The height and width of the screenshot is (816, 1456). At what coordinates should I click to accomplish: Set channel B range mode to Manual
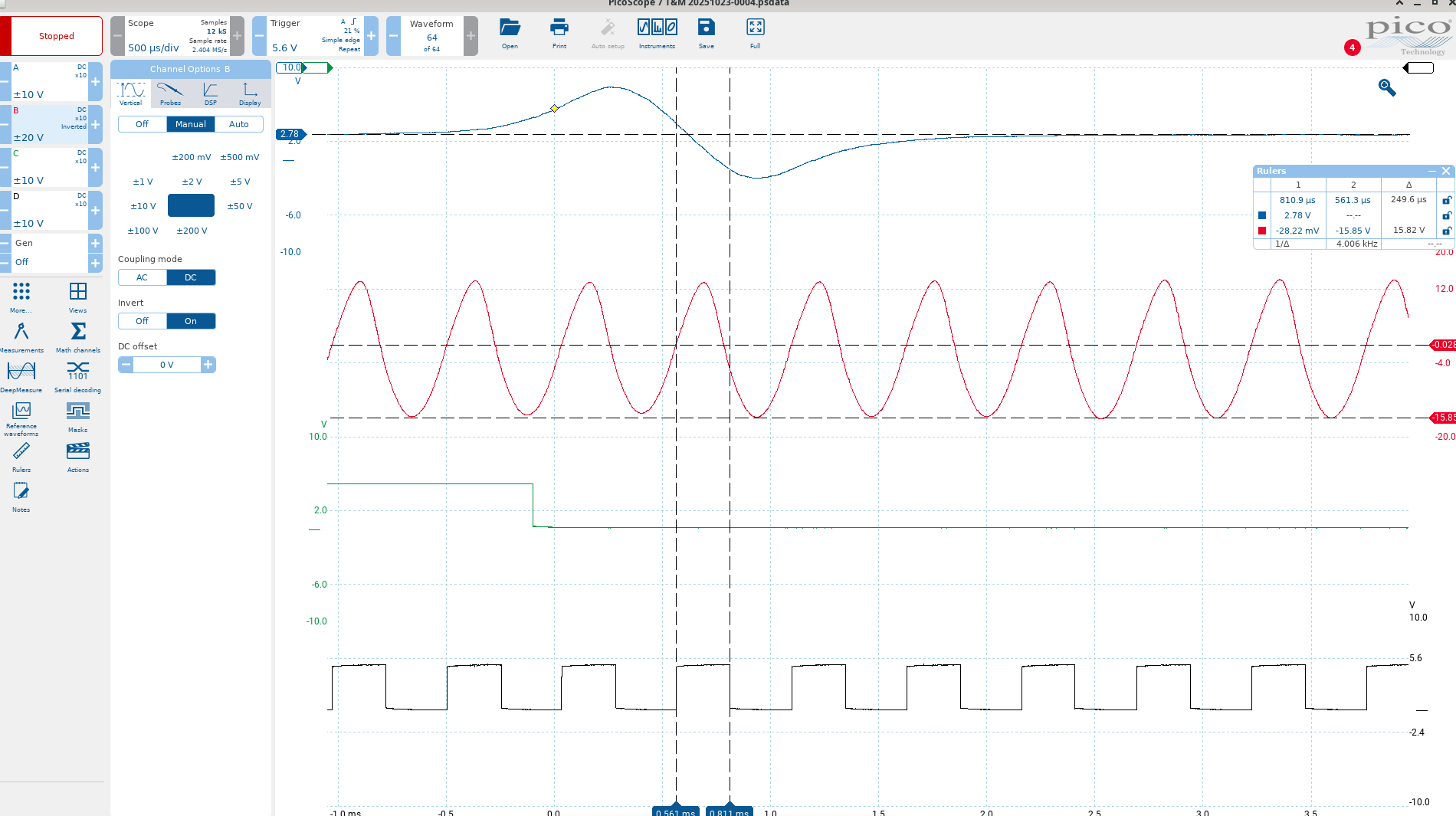[x=190, y=124]
